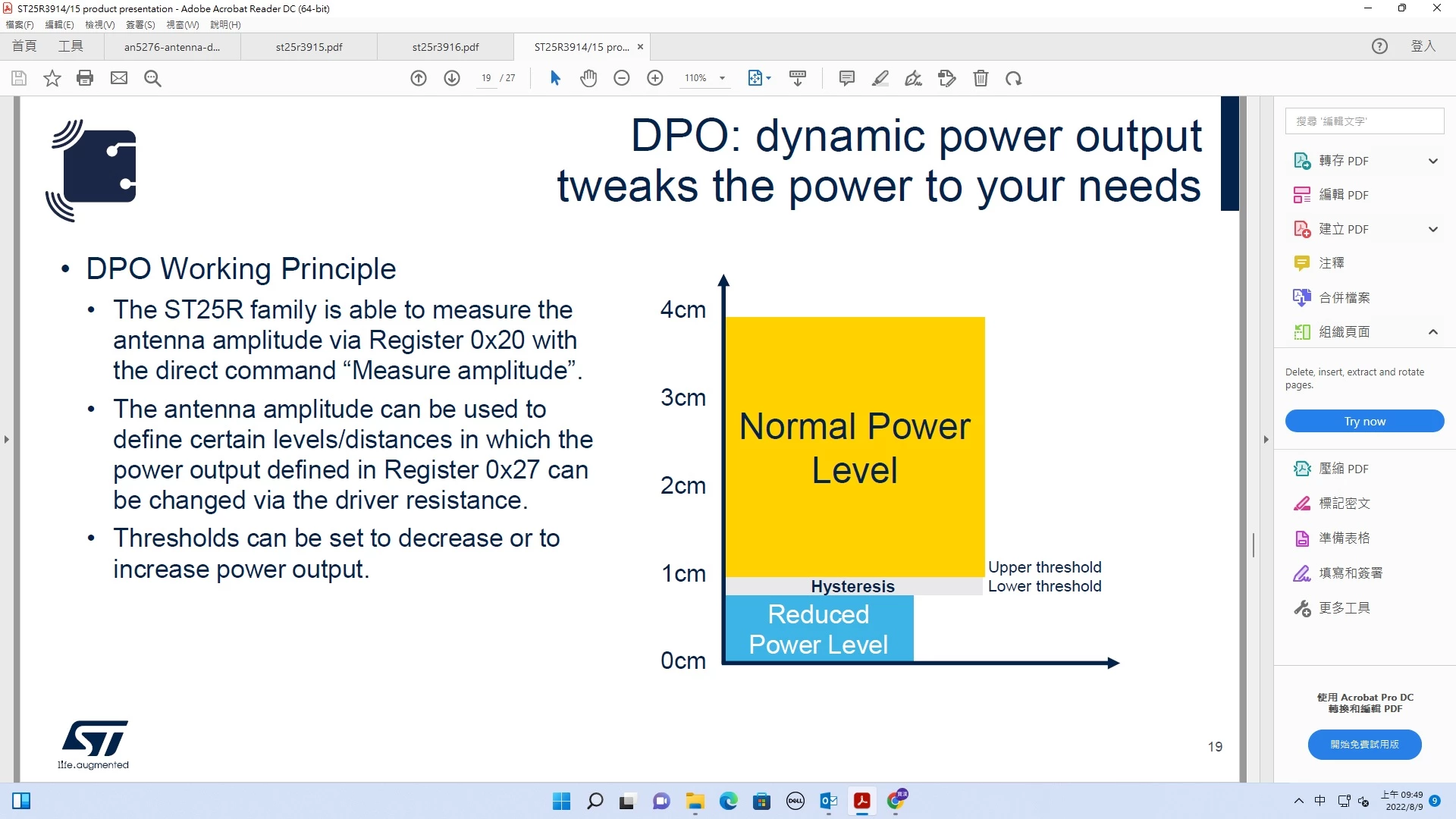
Task: Open the find text magnifier tool
Action: [x=152, y=78]
